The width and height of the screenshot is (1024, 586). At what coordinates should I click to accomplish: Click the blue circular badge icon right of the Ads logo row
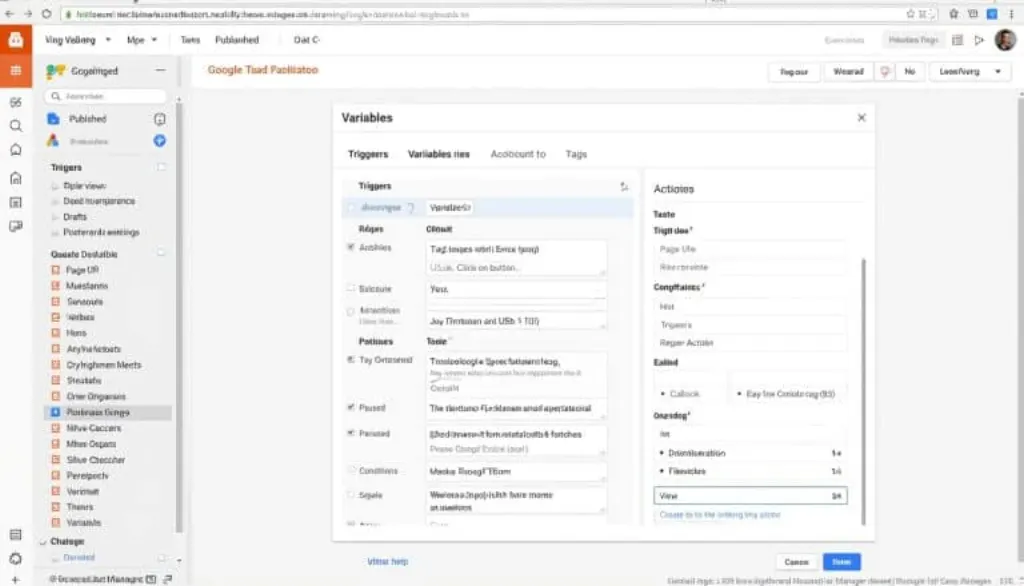pyautogui.click(x=159, y=140)
